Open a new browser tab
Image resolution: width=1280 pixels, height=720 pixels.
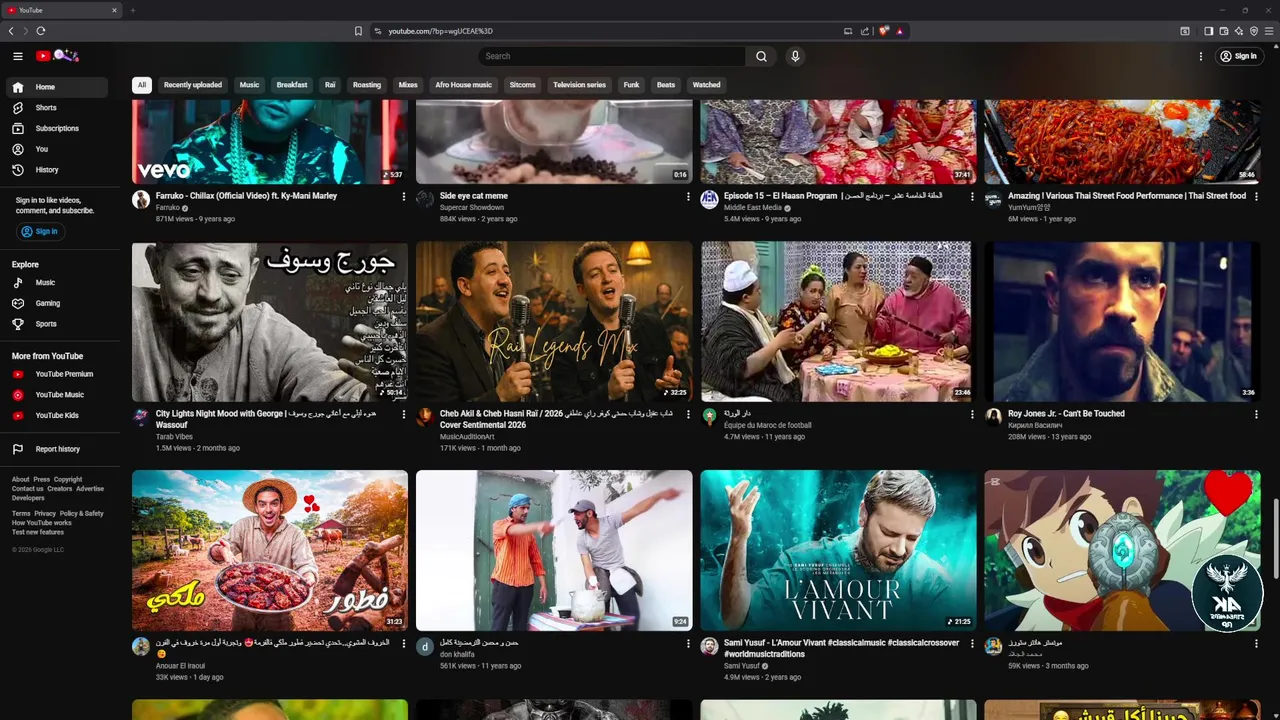coord(132,10)
